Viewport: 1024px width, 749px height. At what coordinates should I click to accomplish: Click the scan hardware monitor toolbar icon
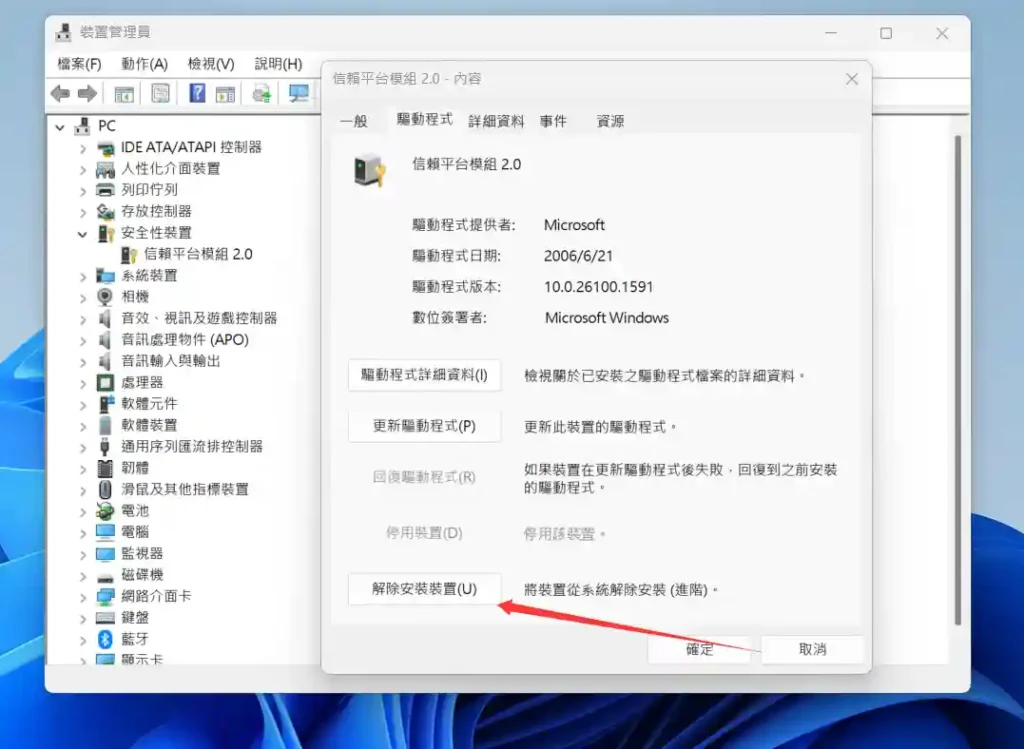click(x=299, y=93)
